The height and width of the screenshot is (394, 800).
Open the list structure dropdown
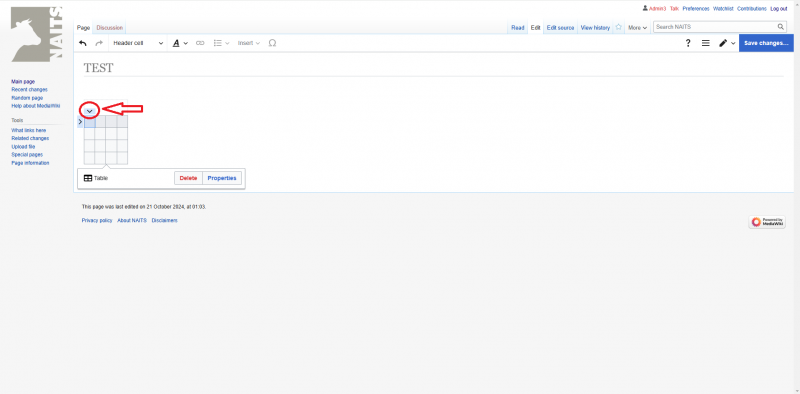[x=221, y=43]
